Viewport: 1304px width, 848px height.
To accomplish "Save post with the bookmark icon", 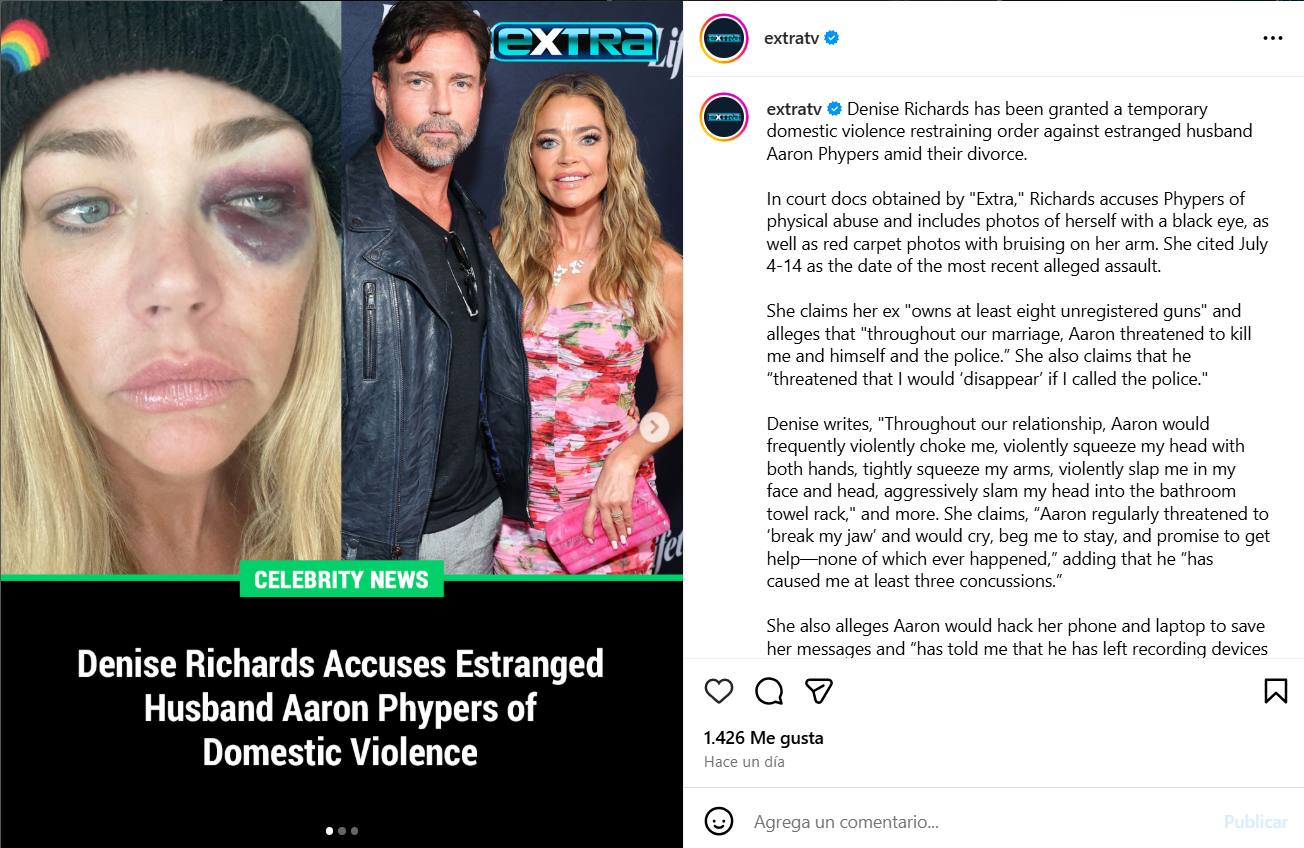I will pyautogui.click(x=1276, y=691).
